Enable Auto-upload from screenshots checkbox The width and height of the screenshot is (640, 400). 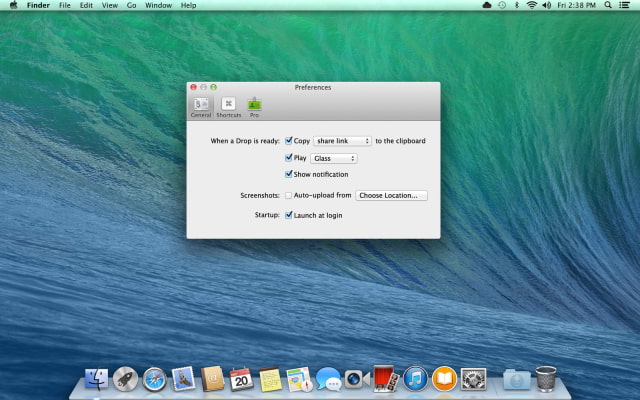[289, 196]
